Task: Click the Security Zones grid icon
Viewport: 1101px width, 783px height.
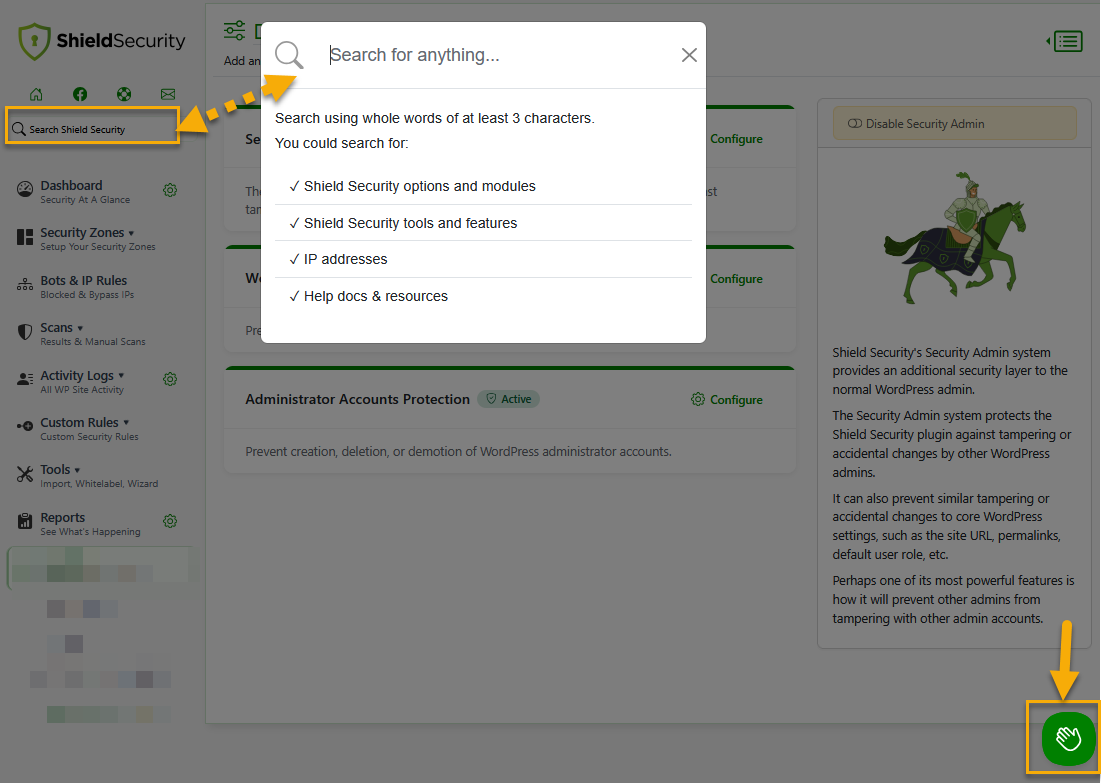Action: pos(25,237)
